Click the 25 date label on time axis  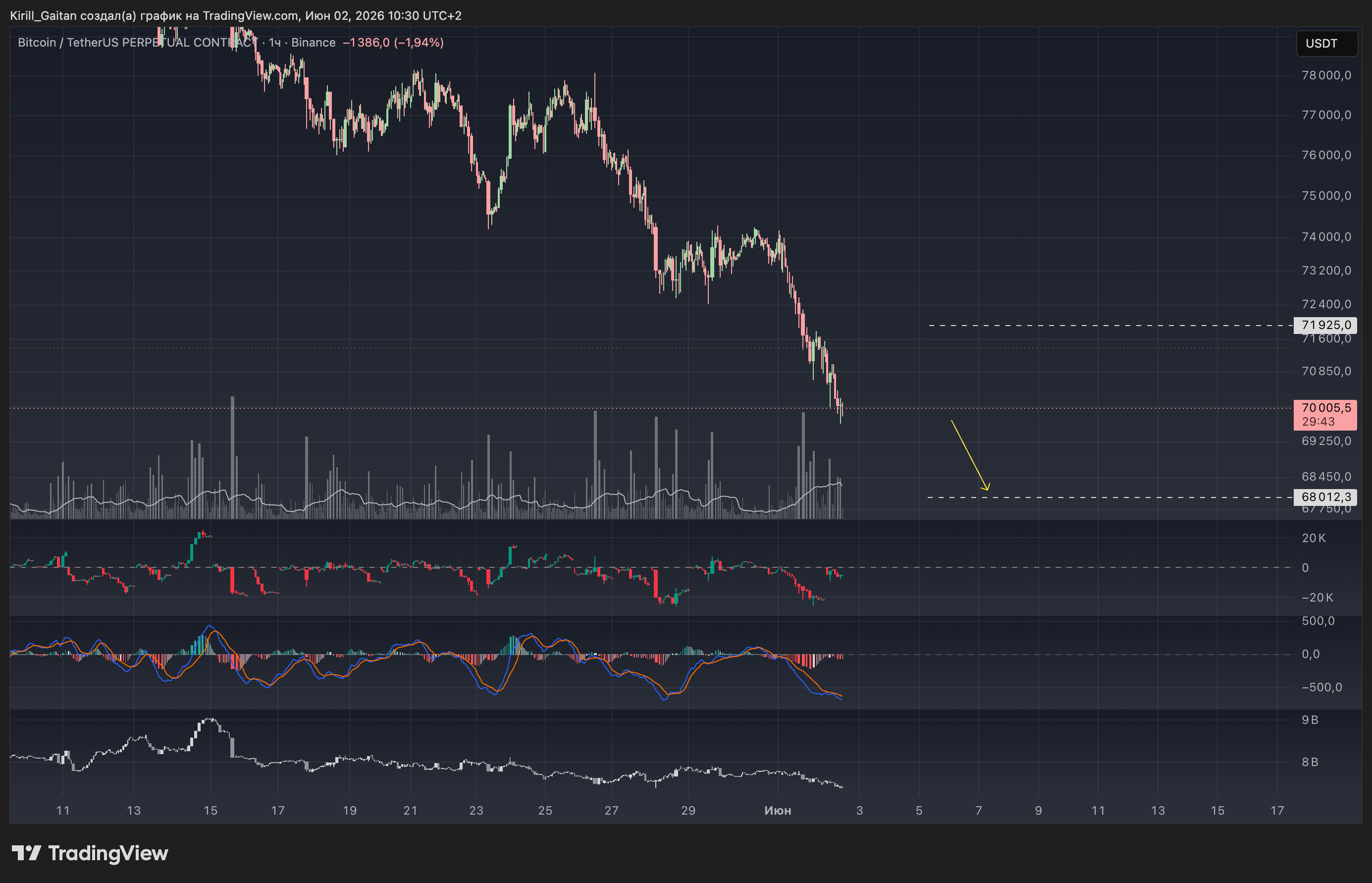click(x=545, y=811)
